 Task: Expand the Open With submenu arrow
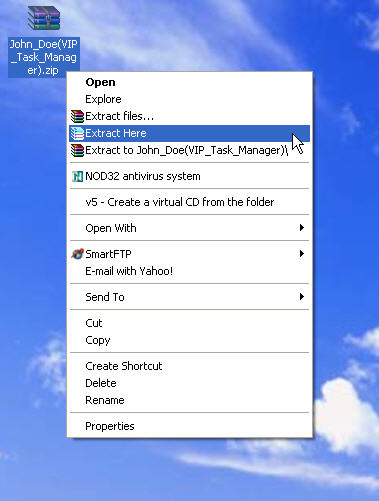[x=302, y=228]
